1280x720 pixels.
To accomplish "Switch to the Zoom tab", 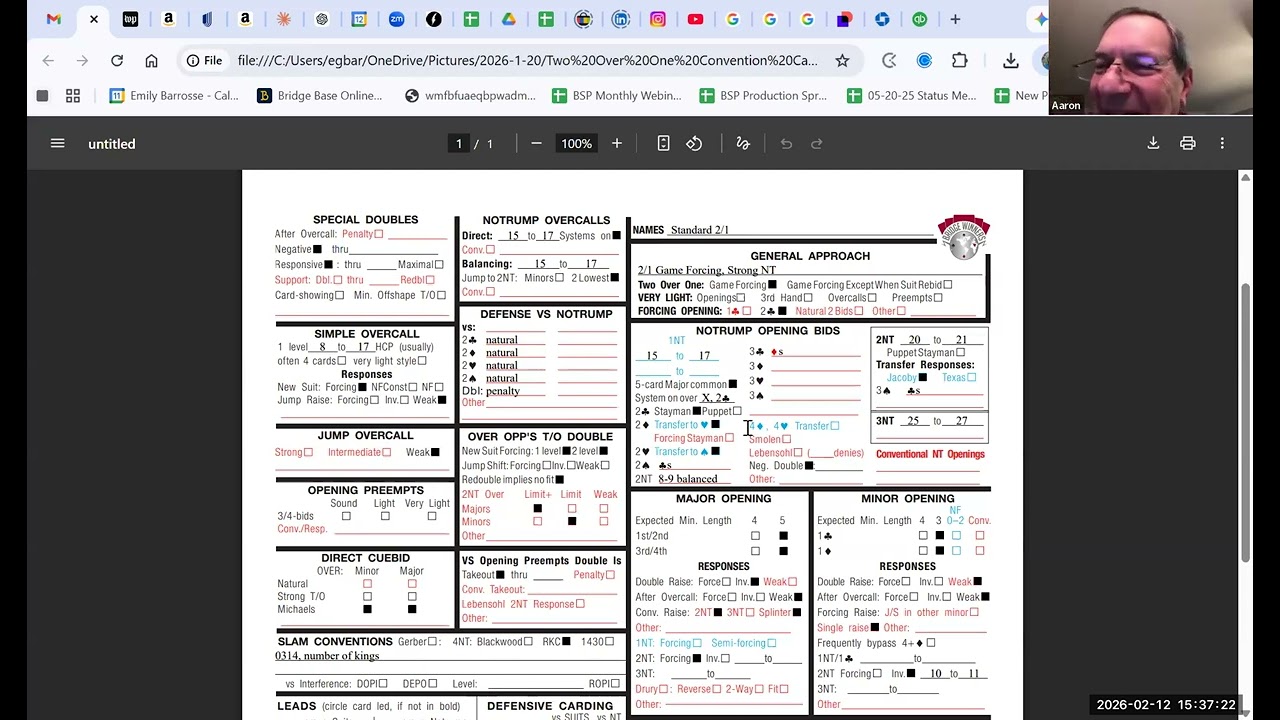I will 397,19.
